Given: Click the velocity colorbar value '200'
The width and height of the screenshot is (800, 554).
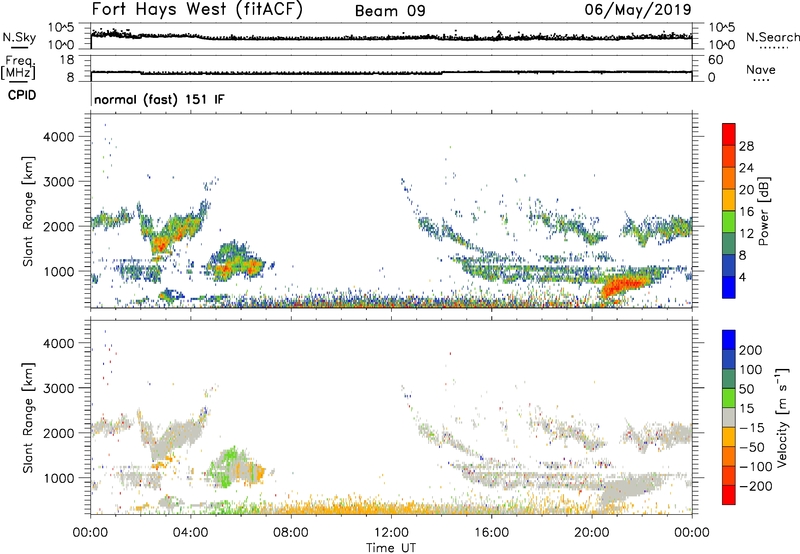Looking at the screenshot, I should point(751,350).
